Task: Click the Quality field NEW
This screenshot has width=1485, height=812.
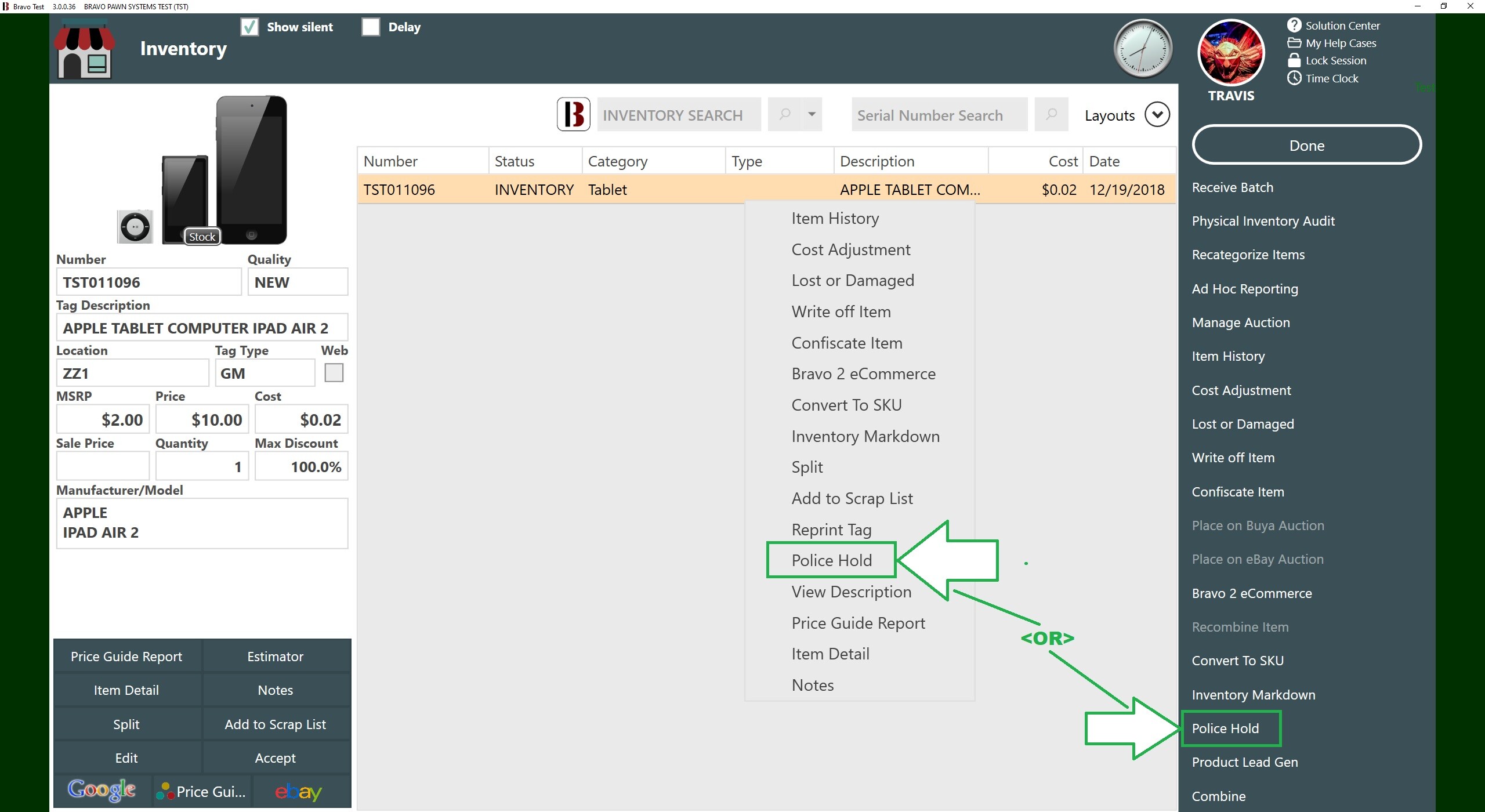Action: (298, 282)
